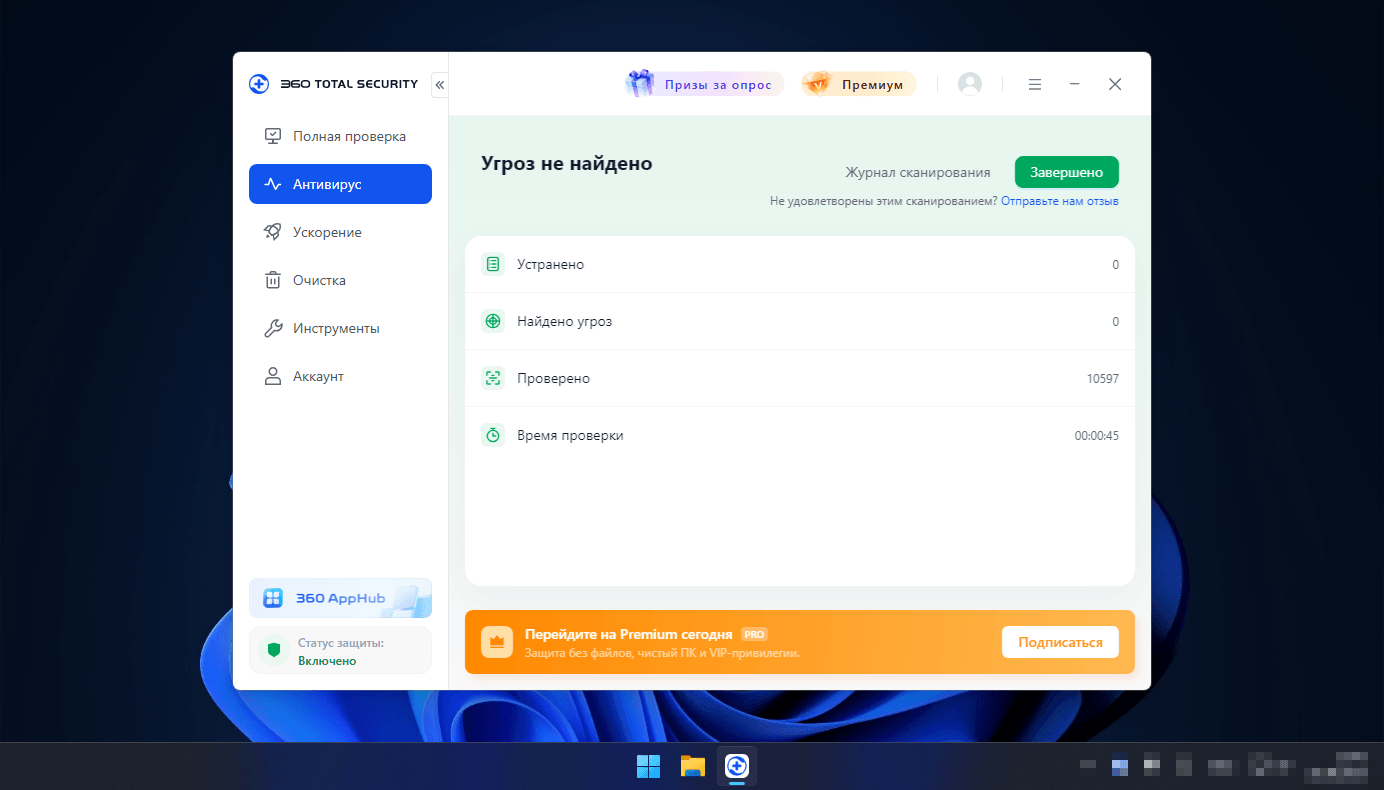Open the Очистка section
Screen dimensions: 1384x790
pos(340,280)
